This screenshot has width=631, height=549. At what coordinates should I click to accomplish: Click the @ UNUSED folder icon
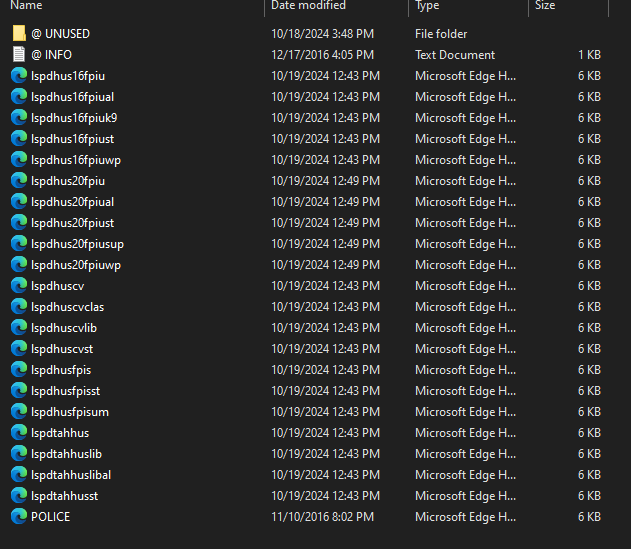[19, 34]
